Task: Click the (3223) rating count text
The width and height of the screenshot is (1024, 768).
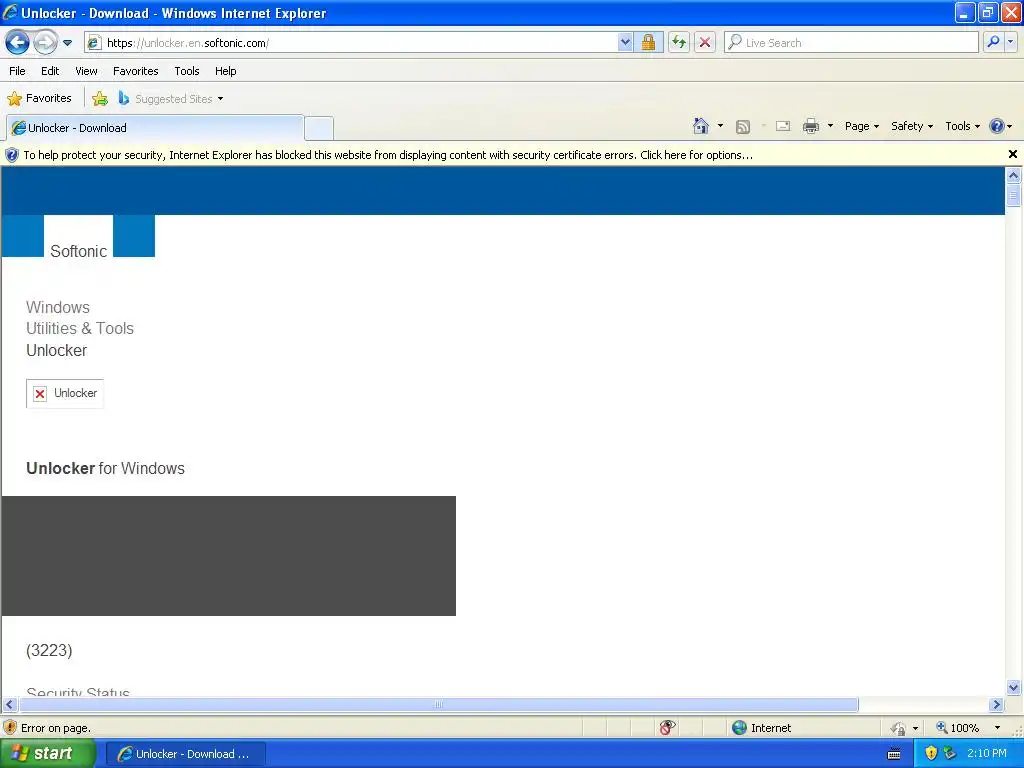Action: point(49,650)
